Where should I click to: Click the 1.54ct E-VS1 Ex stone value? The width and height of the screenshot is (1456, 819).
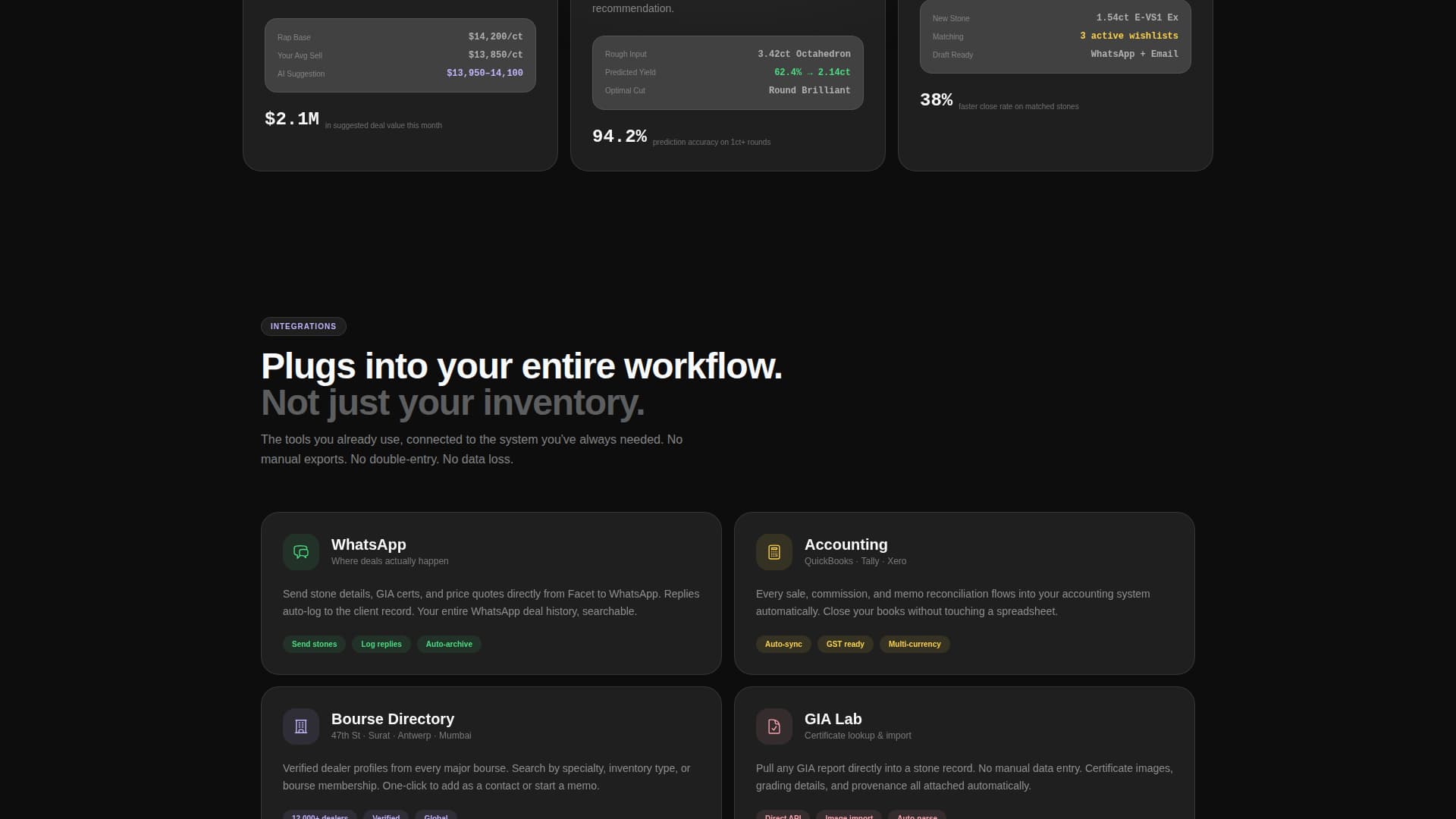click(1137, 17)
